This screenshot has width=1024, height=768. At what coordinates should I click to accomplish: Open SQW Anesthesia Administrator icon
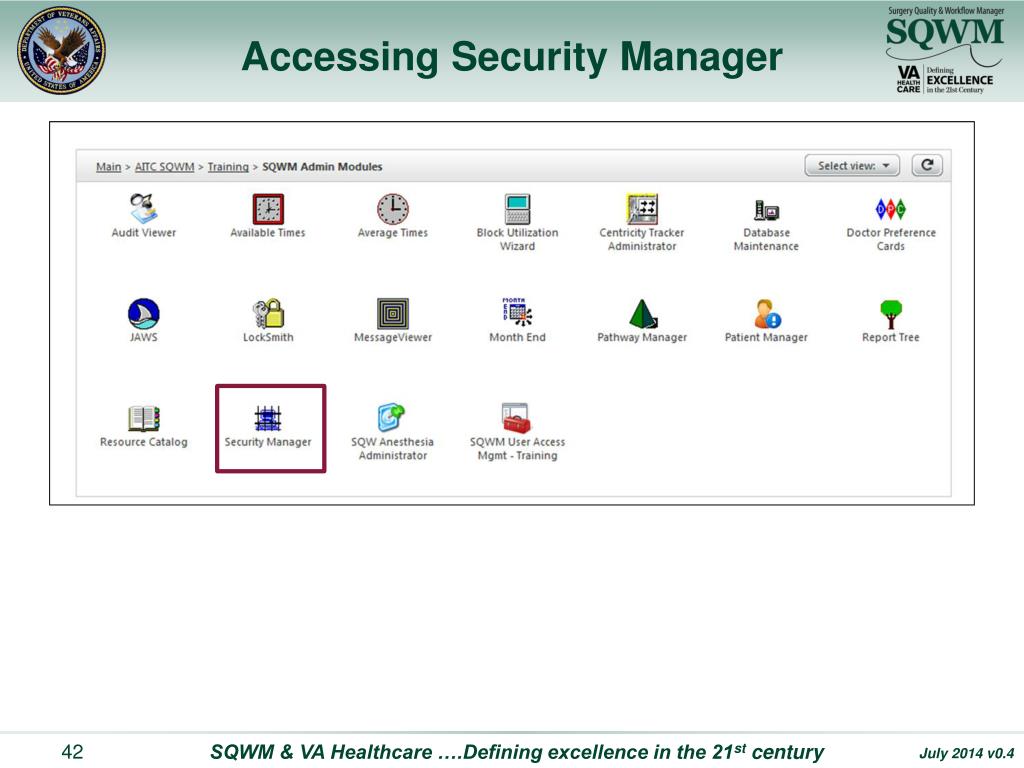tap(392, 418)
